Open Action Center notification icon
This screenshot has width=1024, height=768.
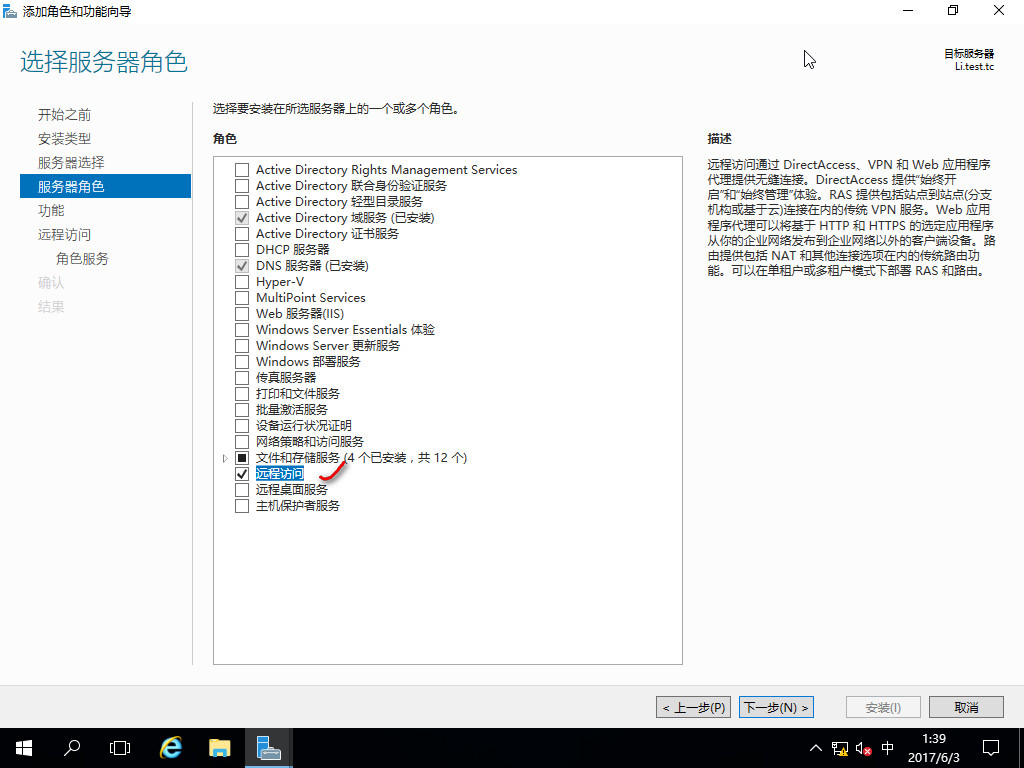click(x=991, y=748)
